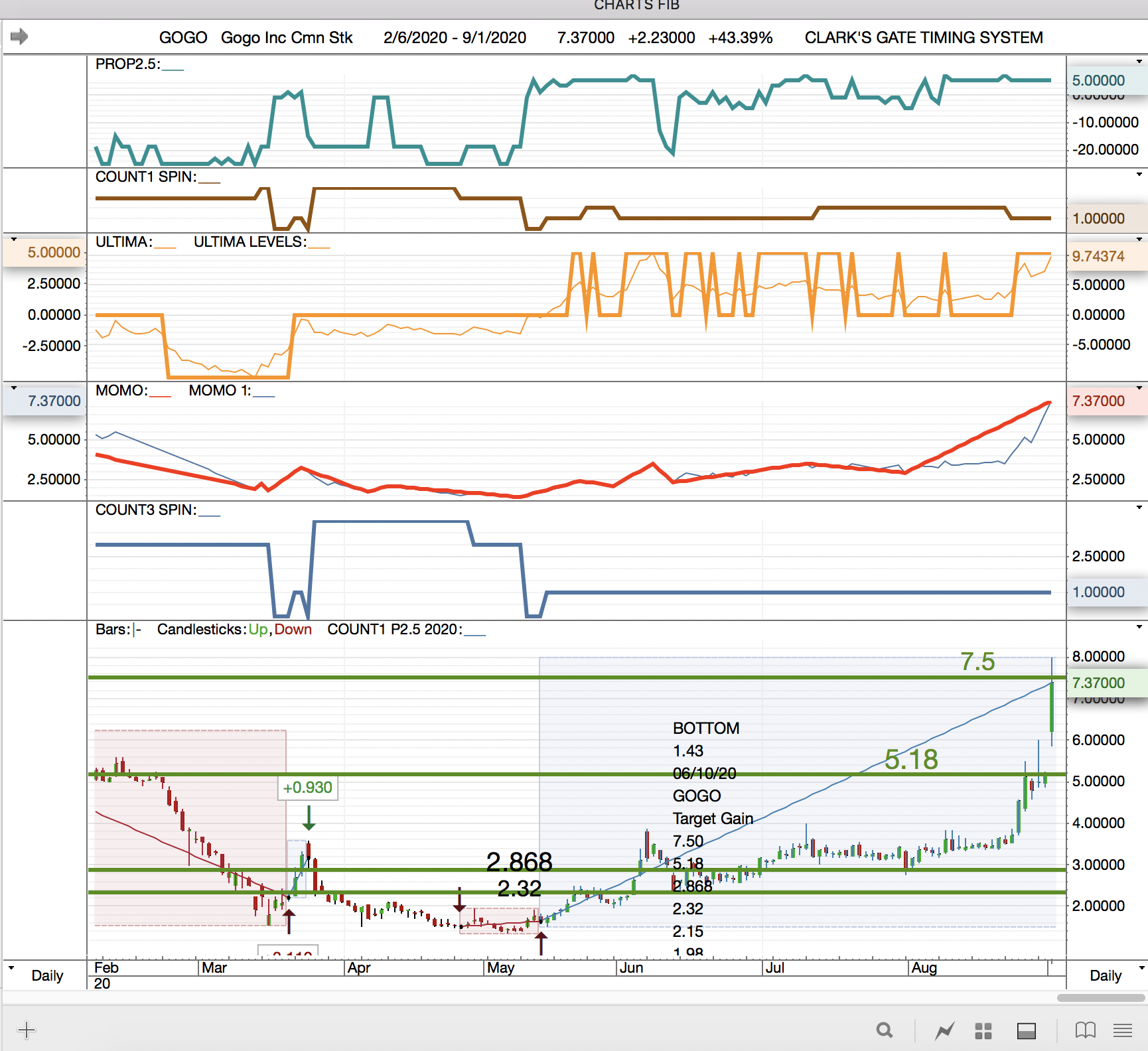The width and height of the screenshot is (1148, 1051).
Task: Click the GOGO ticker symbol in header
Action: 182,38
